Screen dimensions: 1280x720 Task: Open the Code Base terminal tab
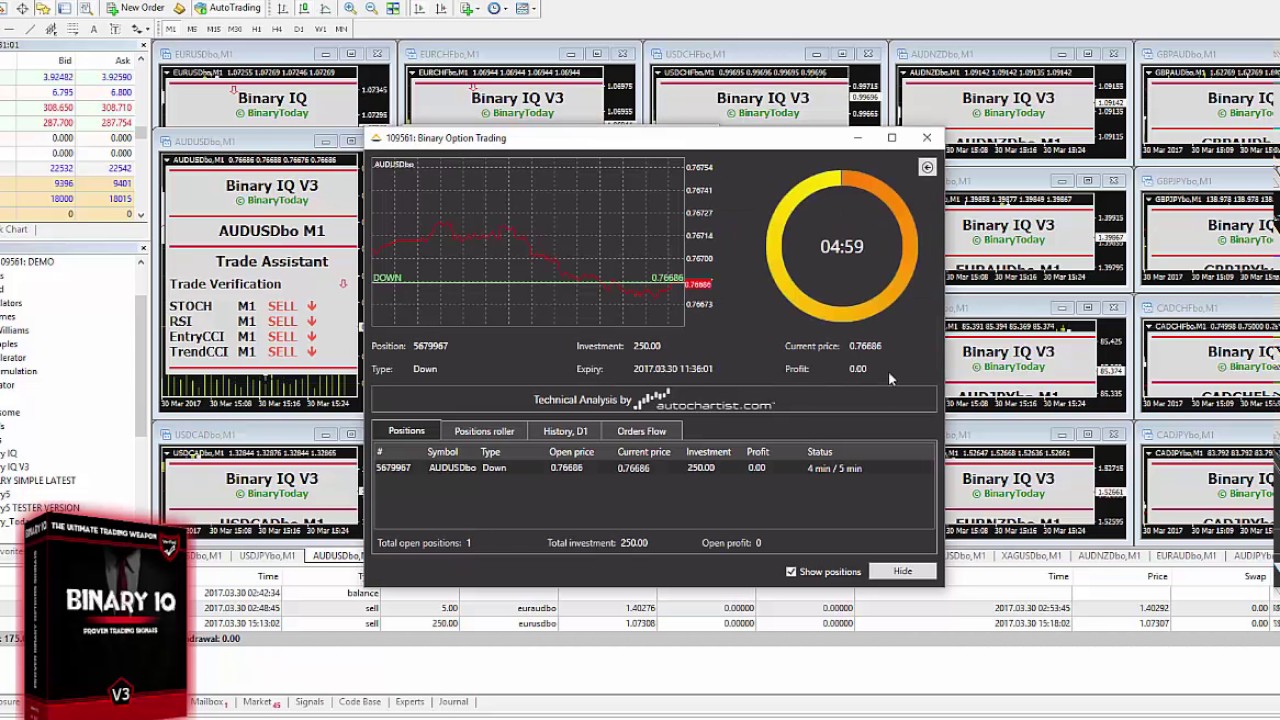coord(359,702)
